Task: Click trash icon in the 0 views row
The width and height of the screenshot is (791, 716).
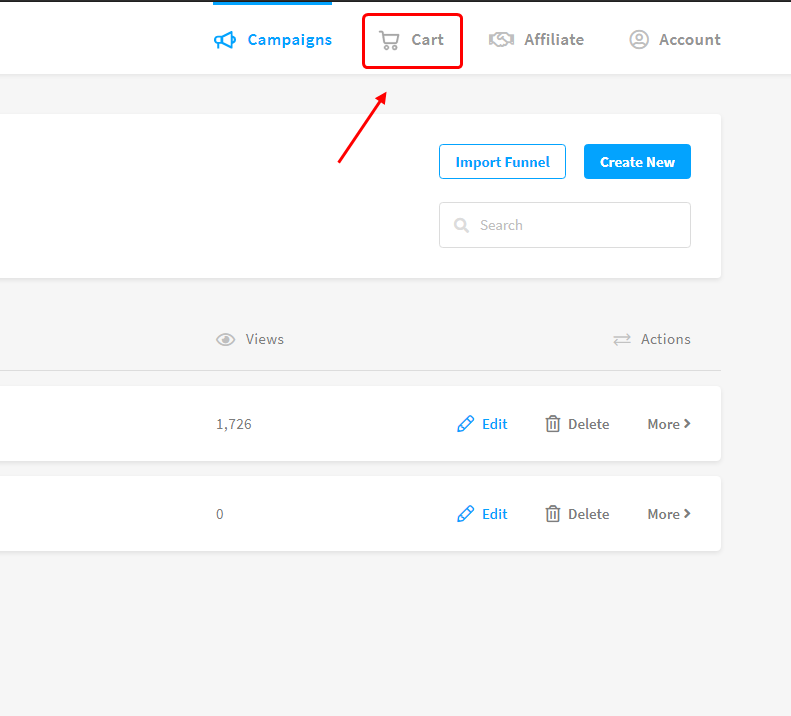Action: [x=553, y=514]
